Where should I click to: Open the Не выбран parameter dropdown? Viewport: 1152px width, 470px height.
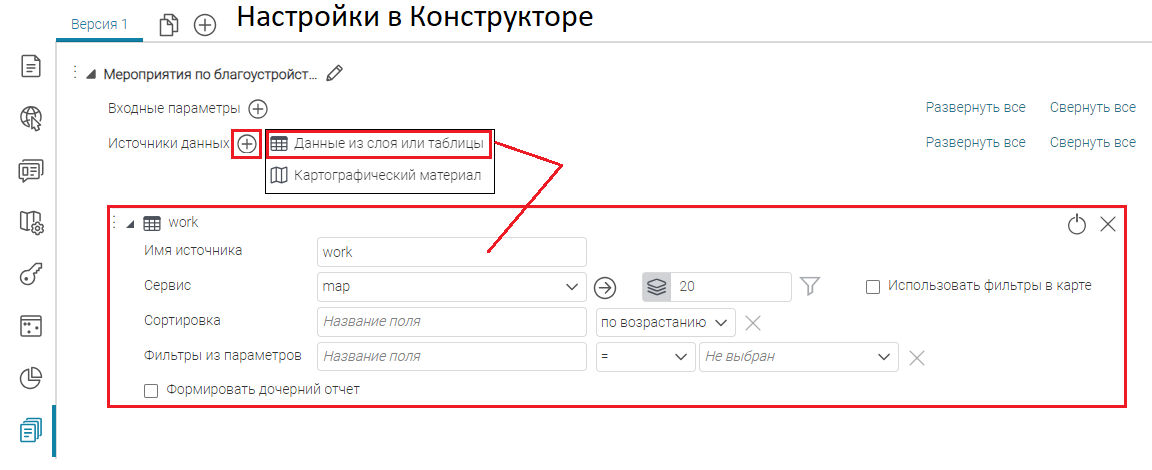[798, 356]
